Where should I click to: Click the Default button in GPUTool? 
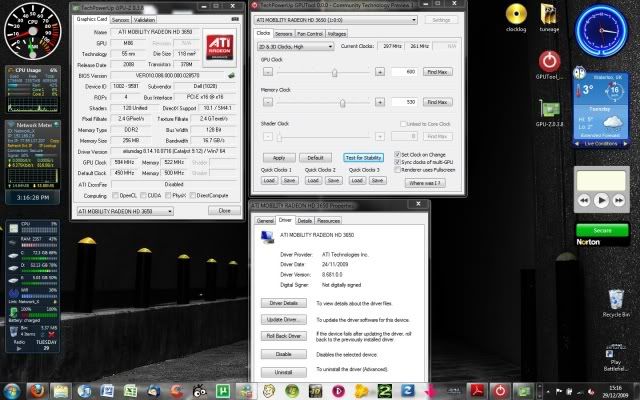click(315, 158)
